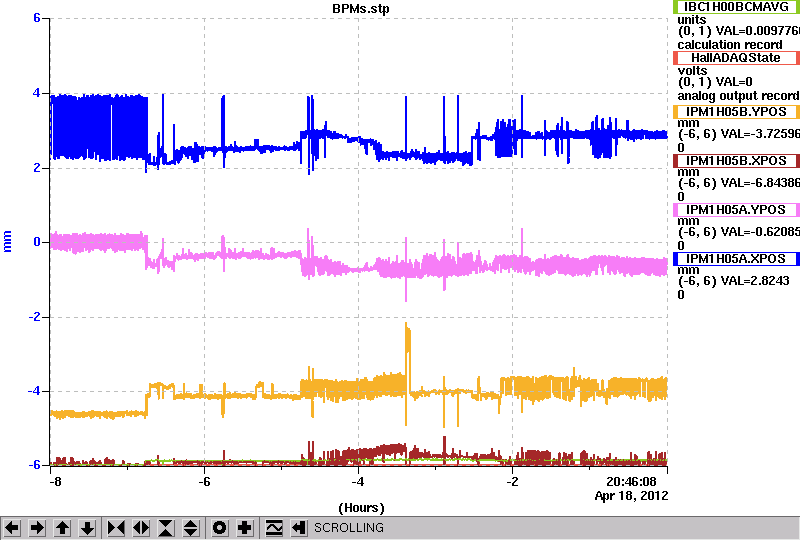Screen dimensions: 800x540
Task: Click the horizontal bowtie zoom-in time icon
Action: coord(116,528)
